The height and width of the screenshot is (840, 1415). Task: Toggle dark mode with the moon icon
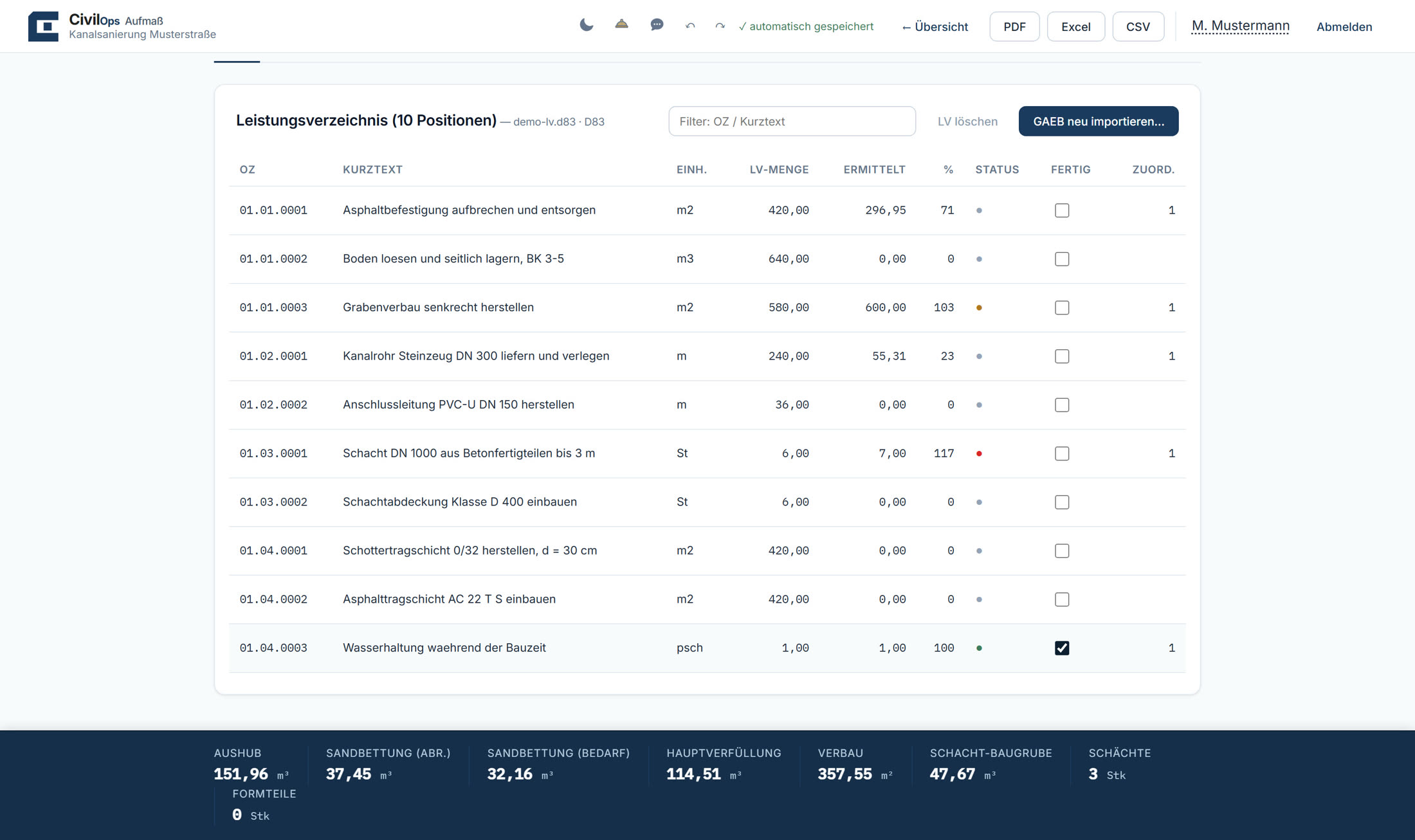tap(586, 26)
